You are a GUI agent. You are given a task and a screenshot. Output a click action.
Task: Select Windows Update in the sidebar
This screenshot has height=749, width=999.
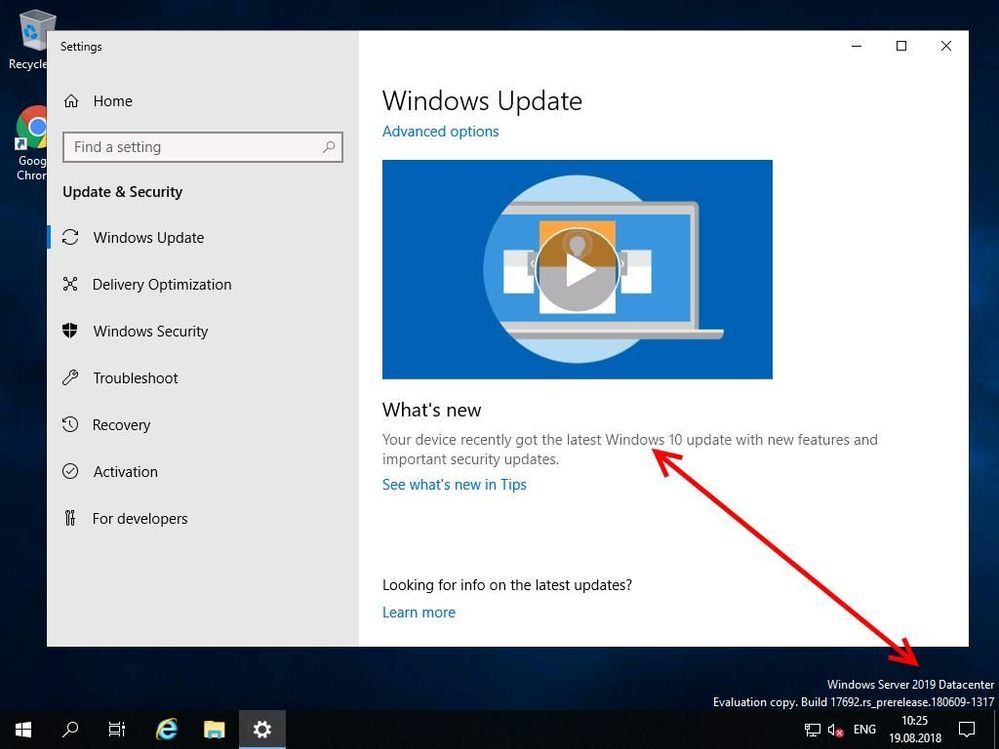point(203,238)
